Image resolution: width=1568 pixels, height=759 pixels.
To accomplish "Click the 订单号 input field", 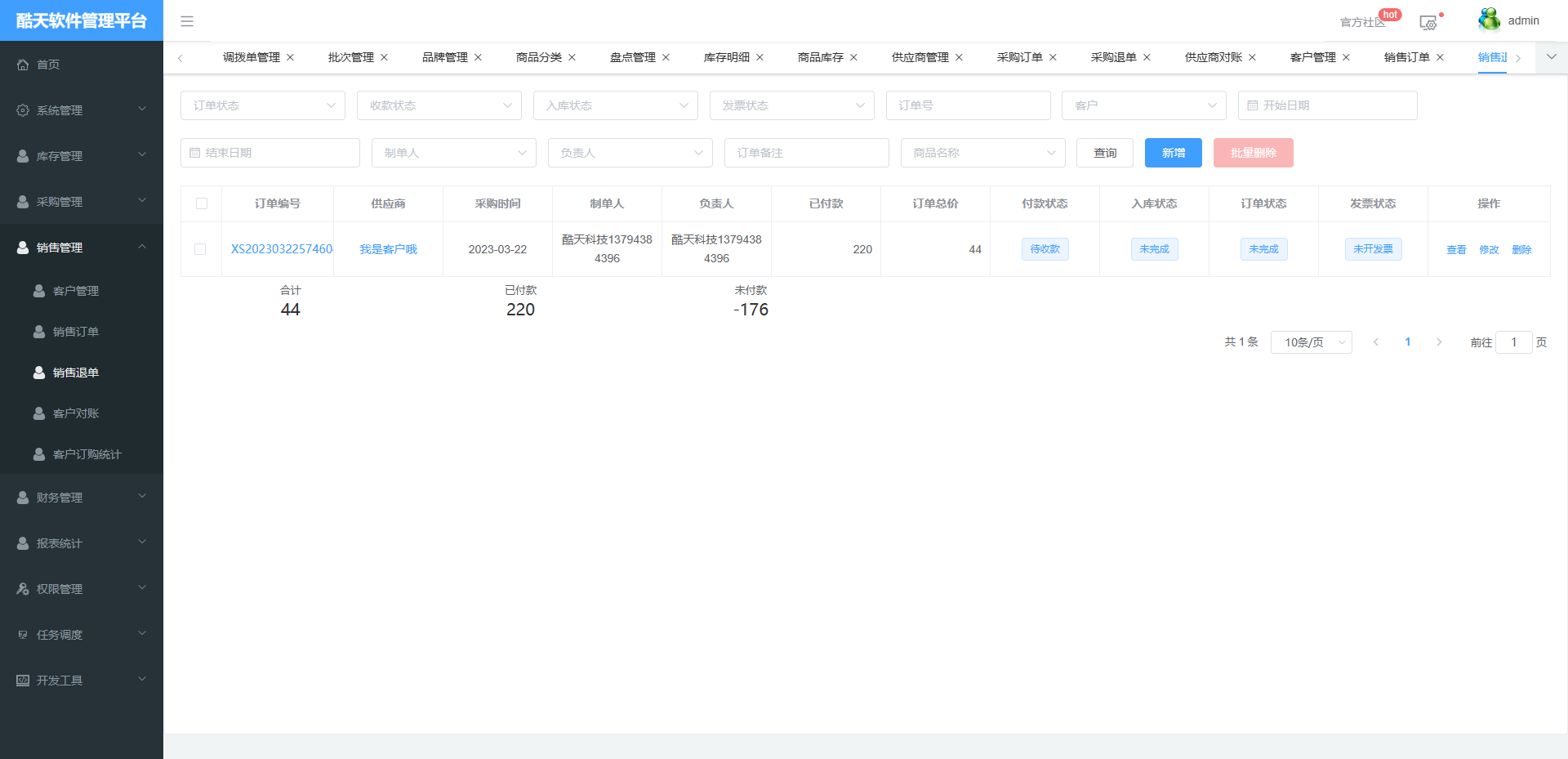I will click(968, 105).
